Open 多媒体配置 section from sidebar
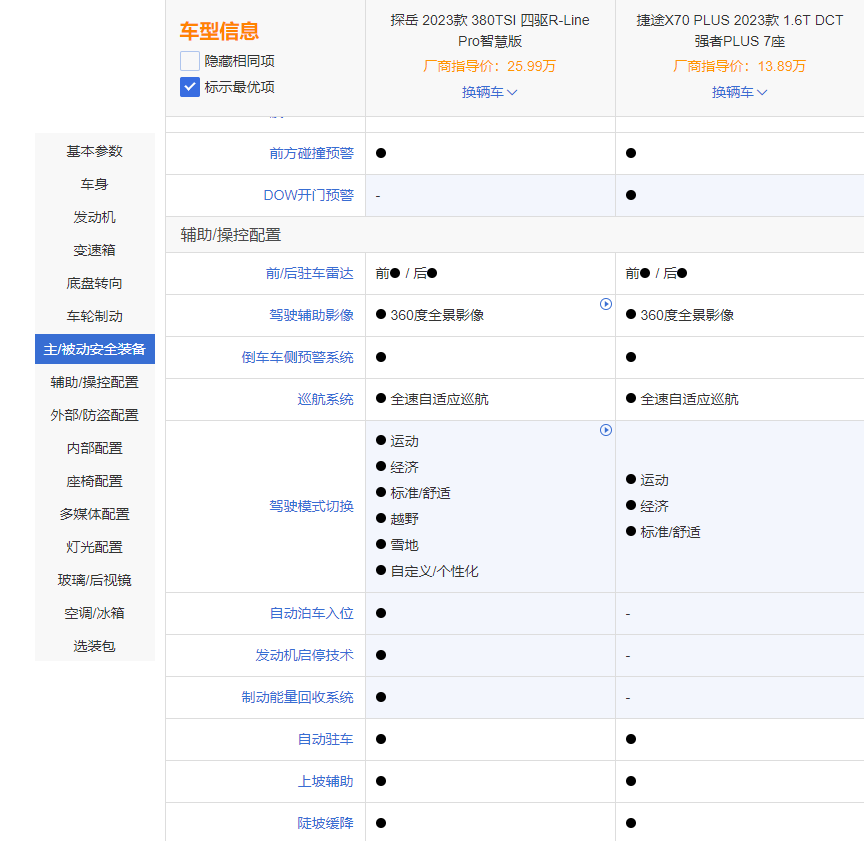Viewport: 864px width, 841px height. pyautogui.click(x=95, y=514)
